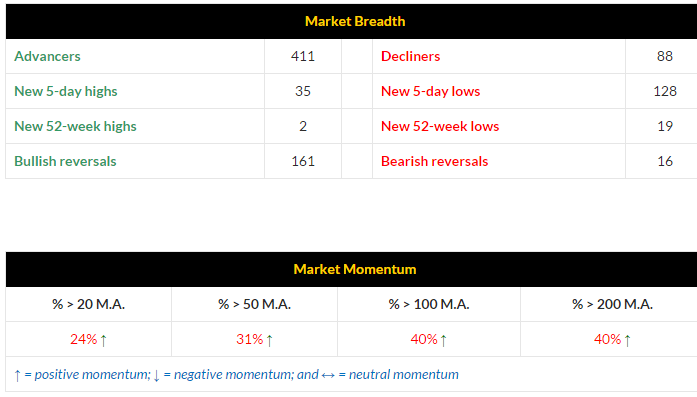Click the % > 50 M.A. column heading
The width and height of the screenshot is (697, 397).
[x=254, y=305]
